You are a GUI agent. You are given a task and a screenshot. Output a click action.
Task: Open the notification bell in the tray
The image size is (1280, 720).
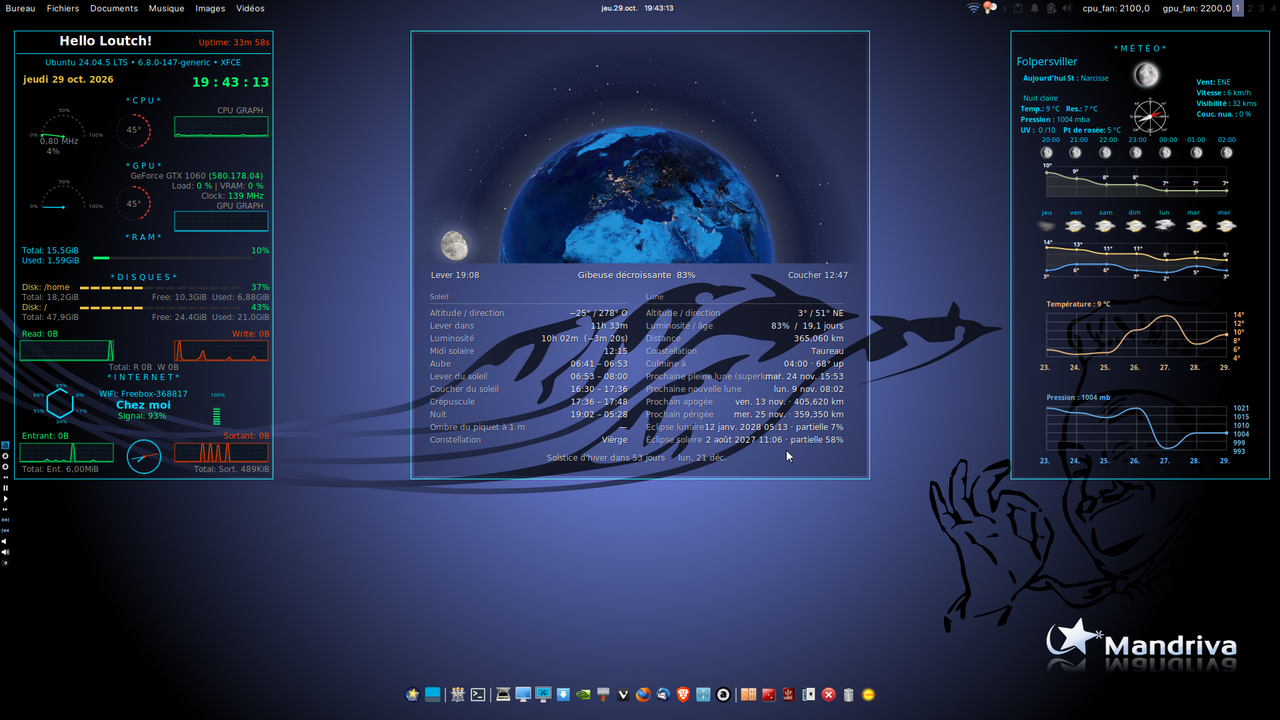(x=1035, y=8)
